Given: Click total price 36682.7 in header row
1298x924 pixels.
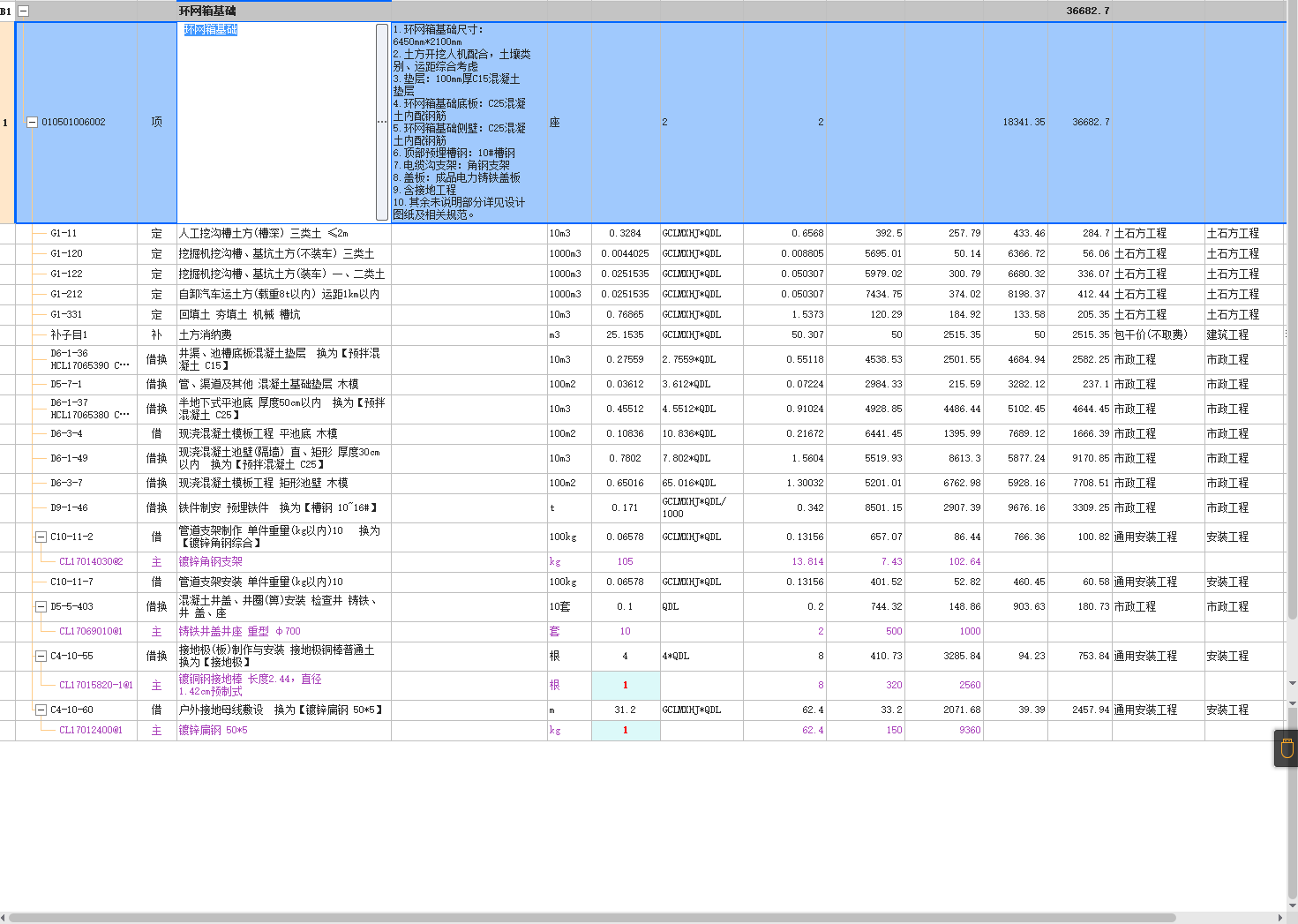Looking at the screenshot, I should 1088,11.
